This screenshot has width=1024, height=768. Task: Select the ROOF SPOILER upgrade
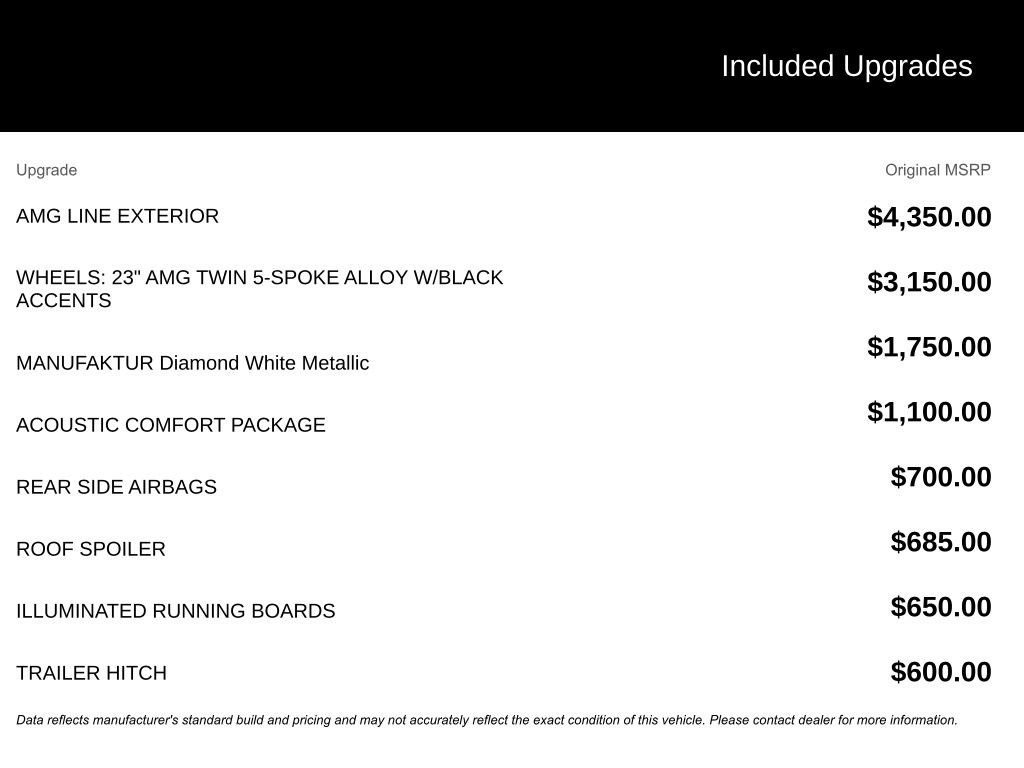coord(91,549)
